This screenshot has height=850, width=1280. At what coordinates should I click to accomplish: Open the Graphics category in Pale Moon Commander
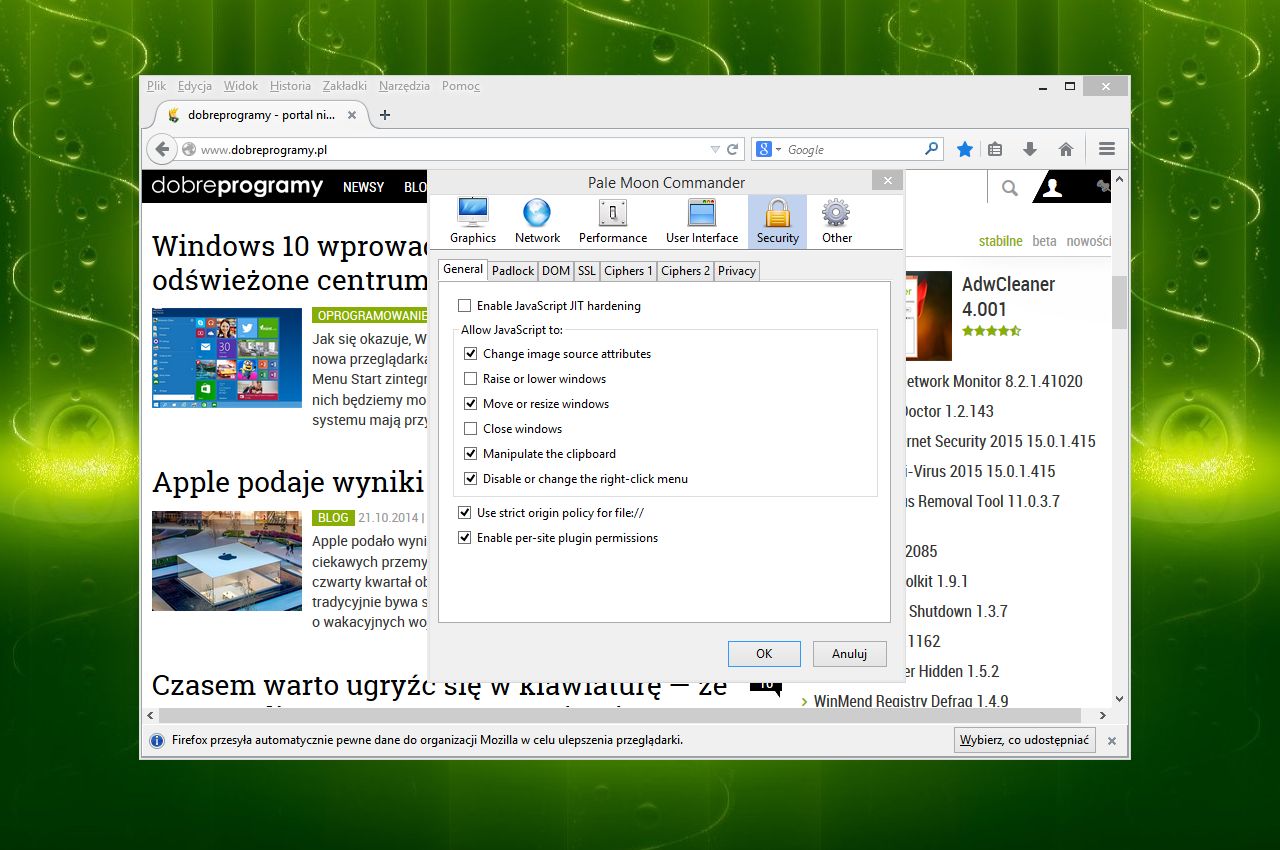pyautogui.click(x=472, y=221)
